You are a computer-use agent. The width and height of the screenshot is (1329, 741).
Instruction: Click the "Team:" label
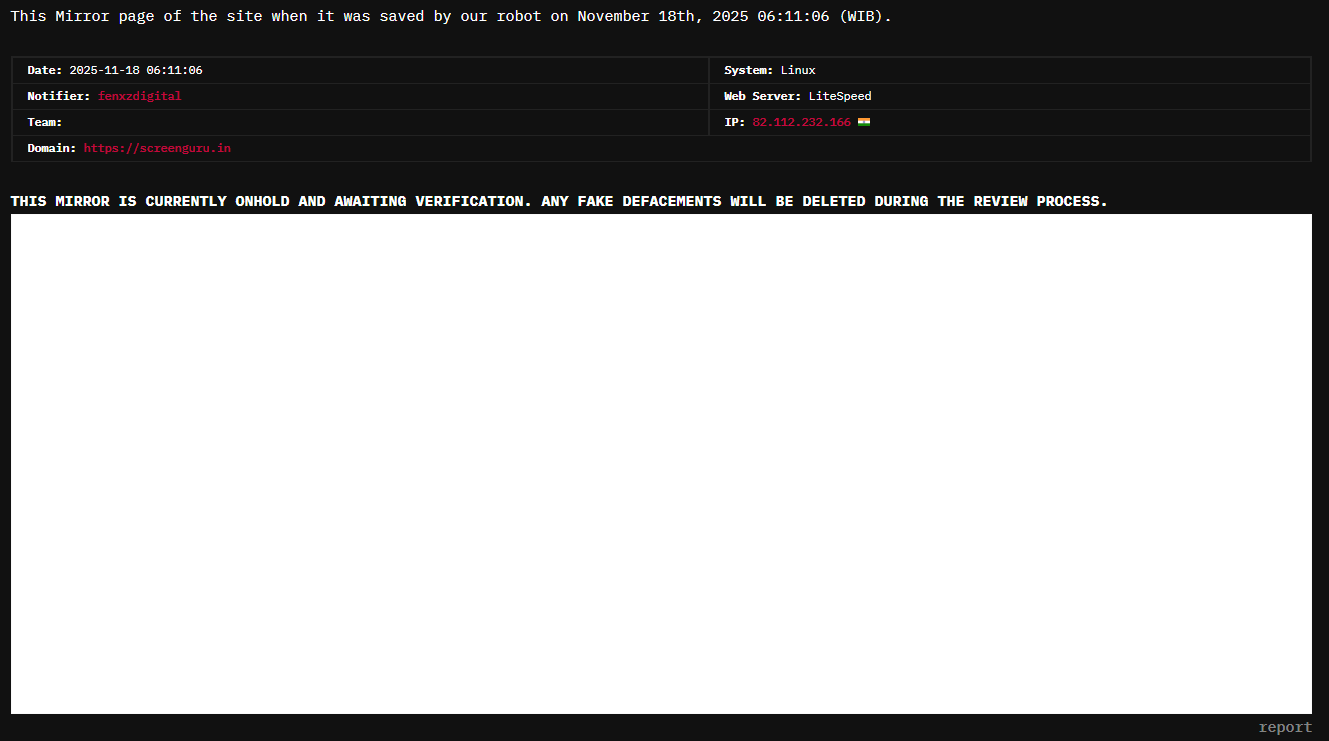44,122
